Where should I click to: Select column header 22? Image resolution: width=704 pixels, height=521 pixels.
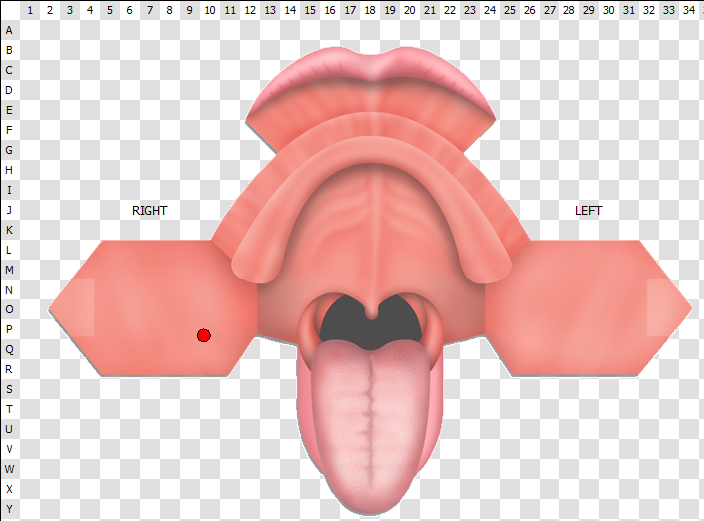[x=449, y=10]
